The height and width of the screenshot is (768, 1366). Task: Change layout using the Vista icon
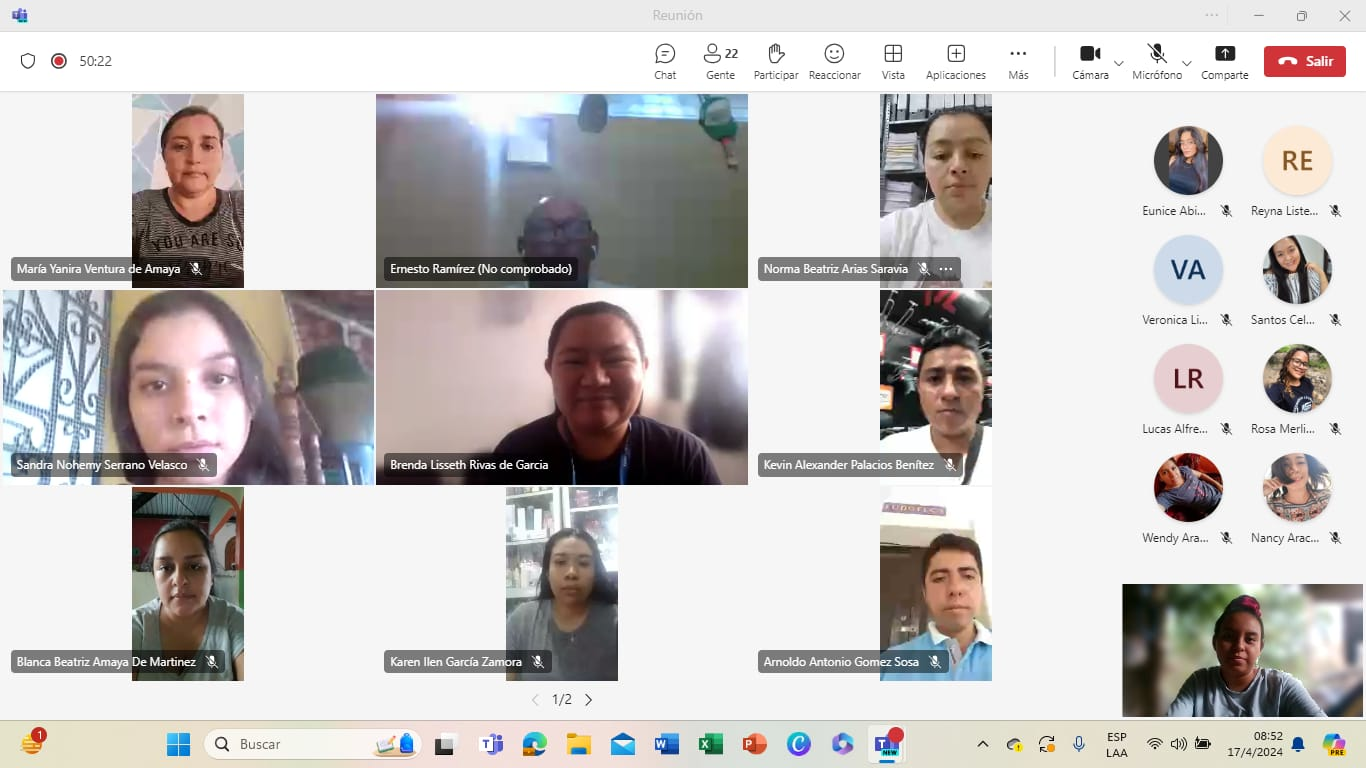[x=893, y=61]
